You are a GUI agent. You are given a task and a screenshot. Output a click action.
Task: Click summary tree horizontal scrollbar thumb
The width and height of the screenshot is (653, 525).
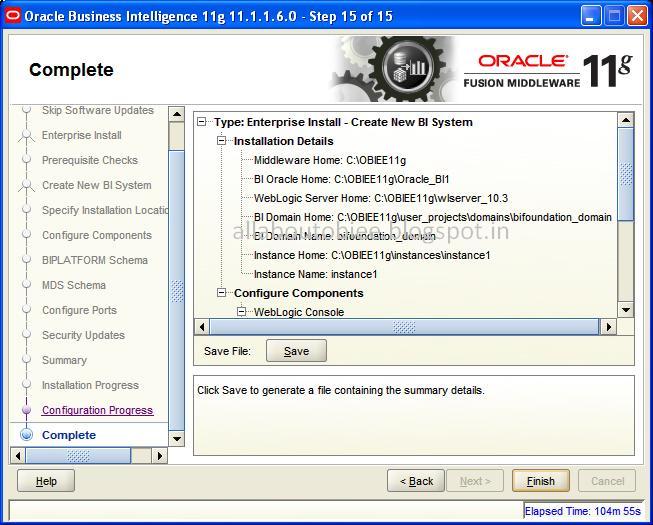404,327
